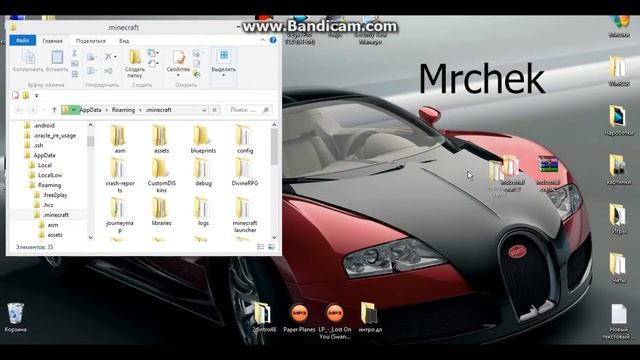Viewport: 640px width, 360px height.
Task: Click Roaming in the address breadcrumb
Action: (123, 110)
